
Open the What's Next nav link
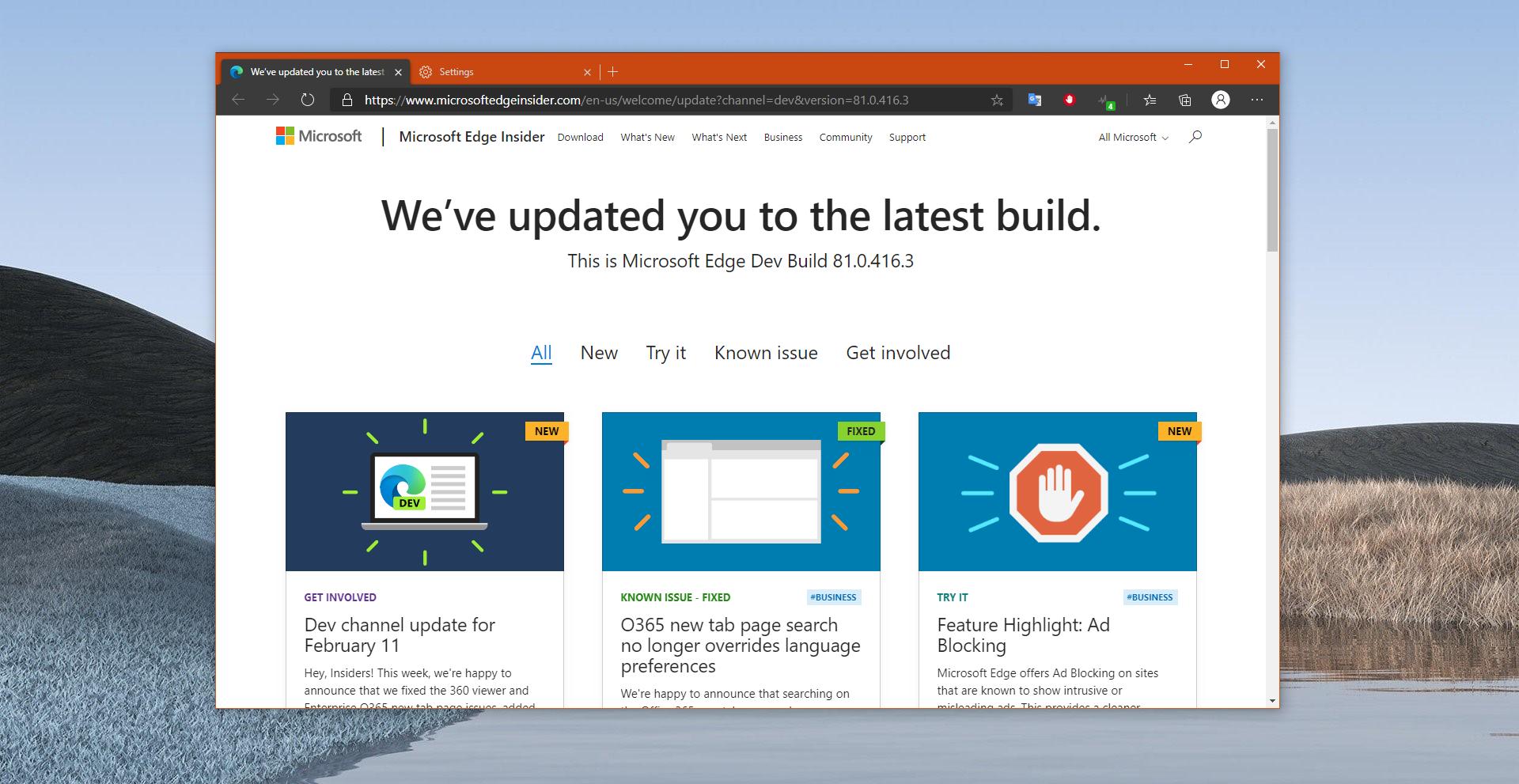tap(719, 138)
